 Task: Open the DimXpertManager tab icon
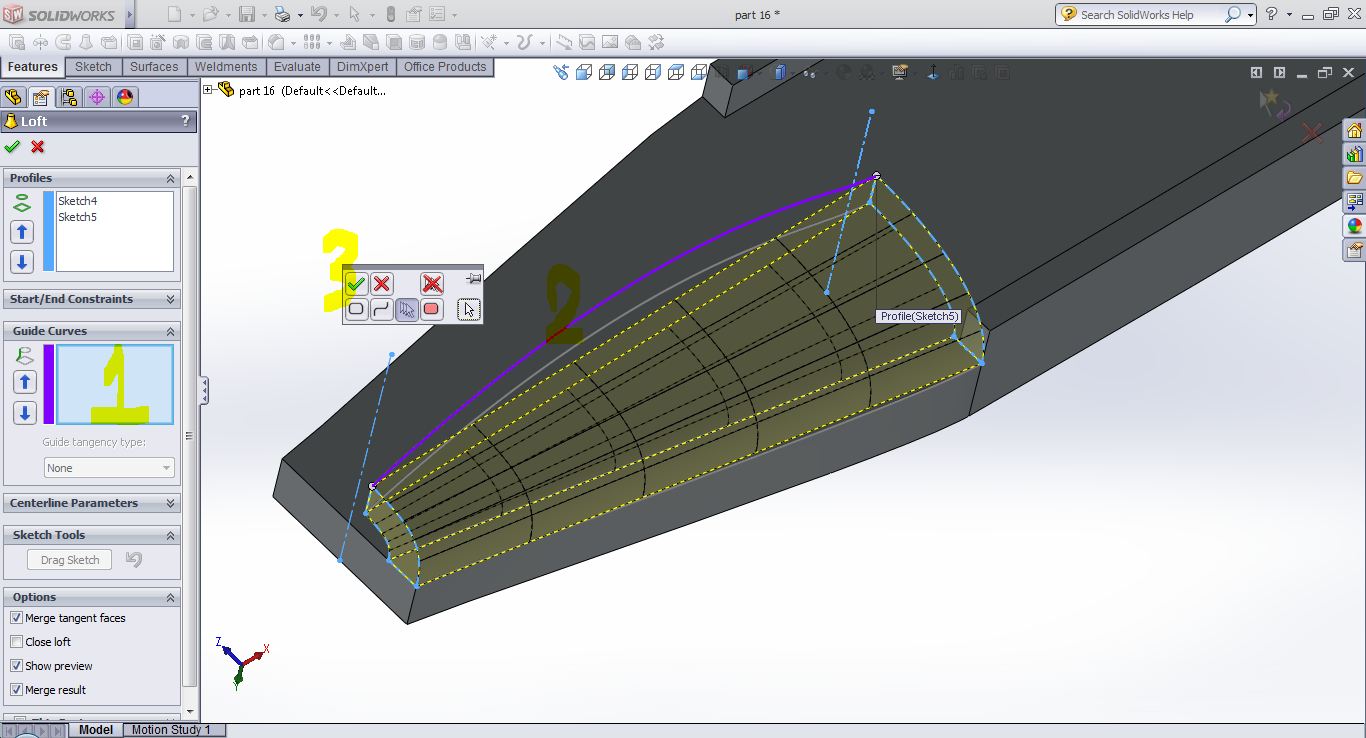pos(96,97)
